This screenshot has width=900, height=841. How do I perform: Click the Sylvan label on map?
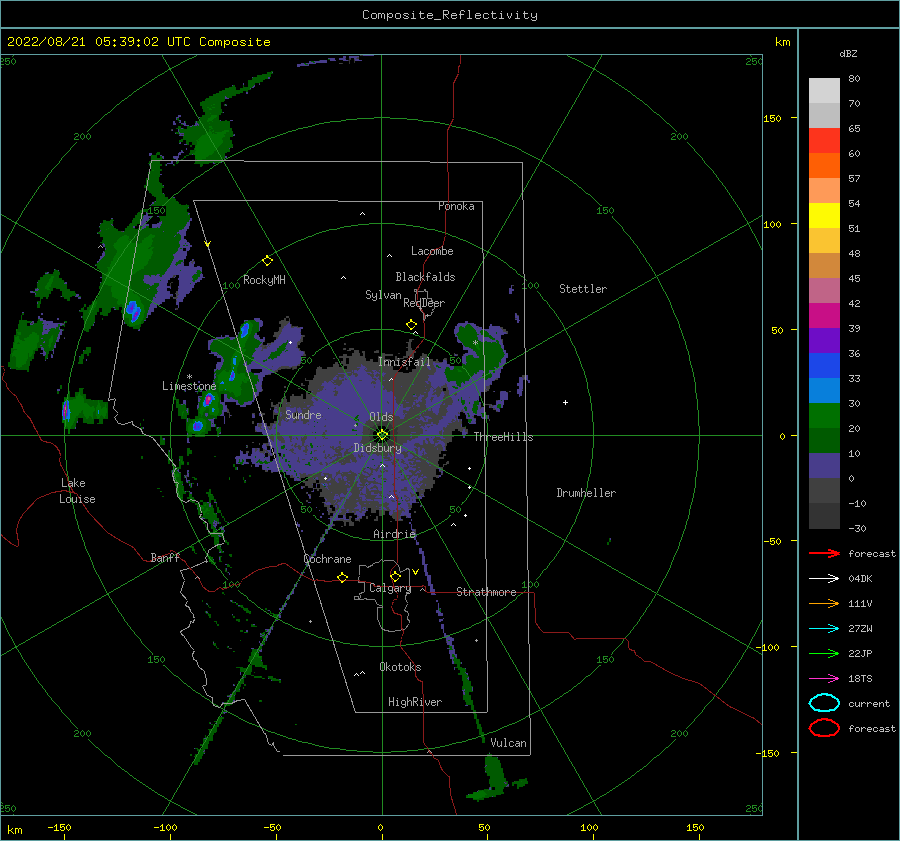[383, 295]
